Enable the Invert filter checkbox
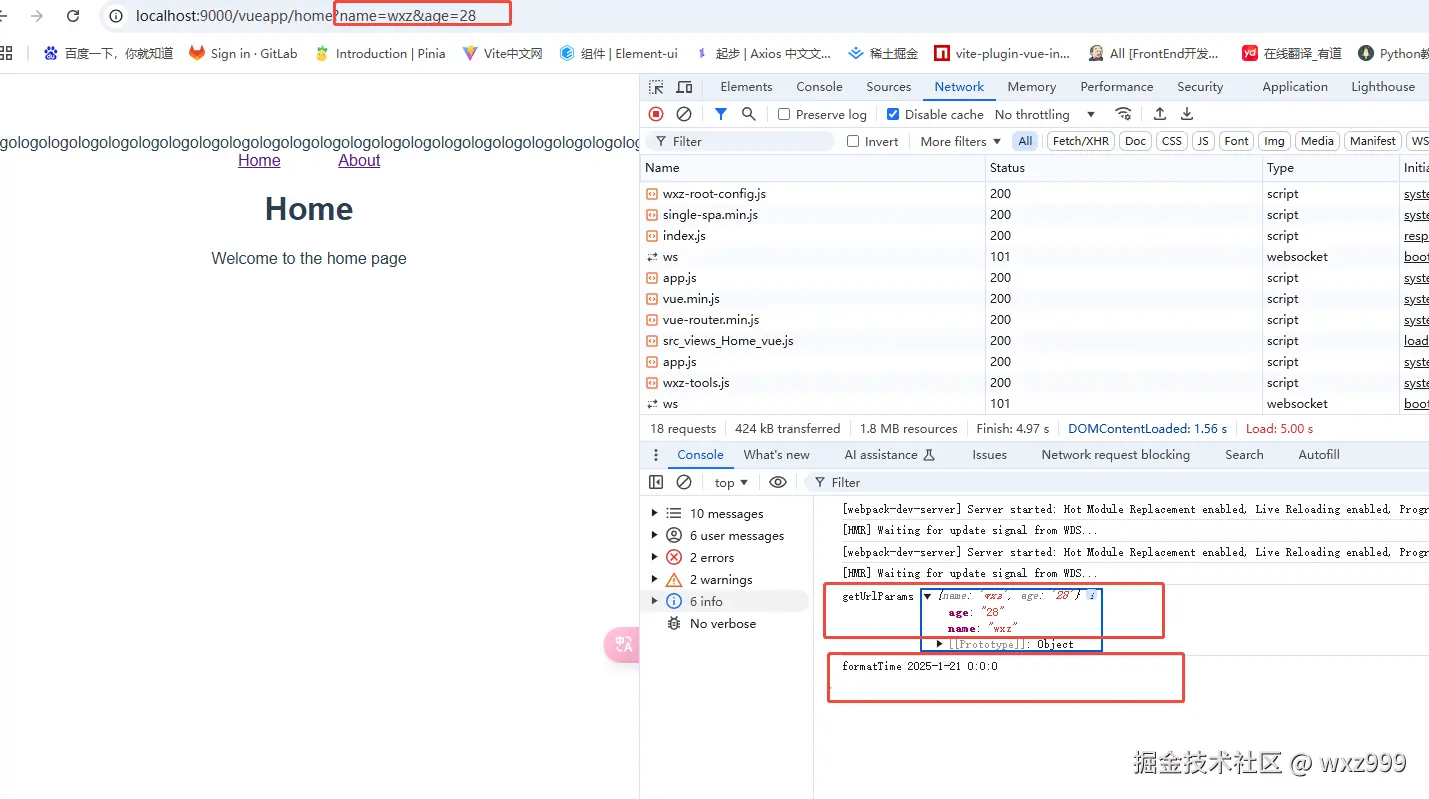The image size is (1429, 799). point(853,141)
